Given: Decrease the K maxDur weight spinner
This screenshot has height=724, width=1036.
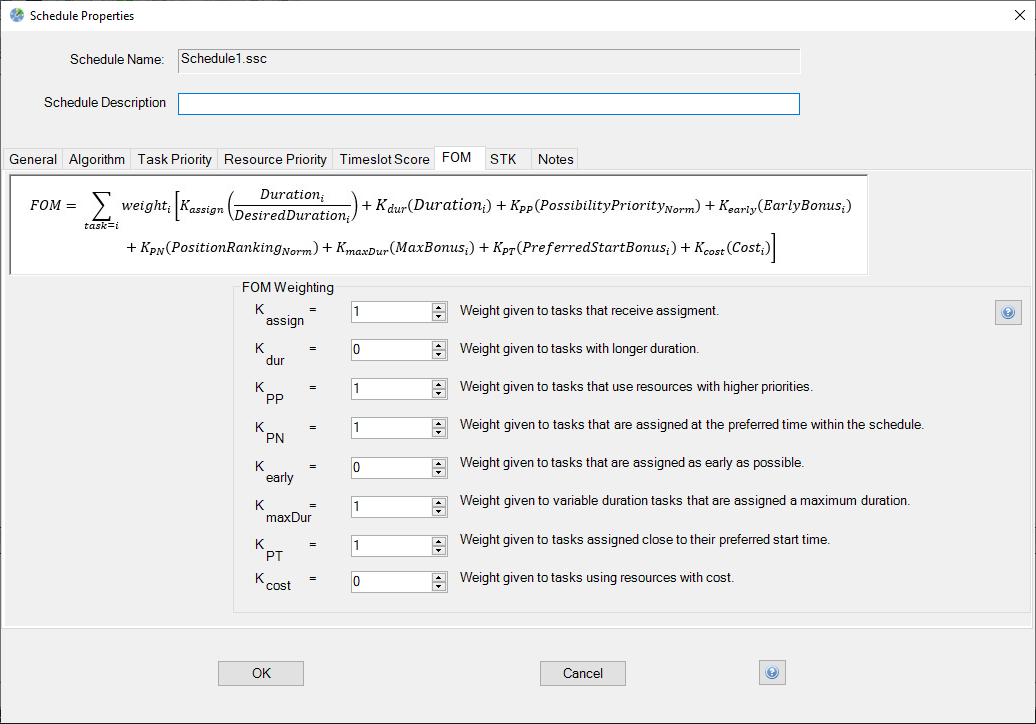Looking at the screenshot, I should pos(438,511).
